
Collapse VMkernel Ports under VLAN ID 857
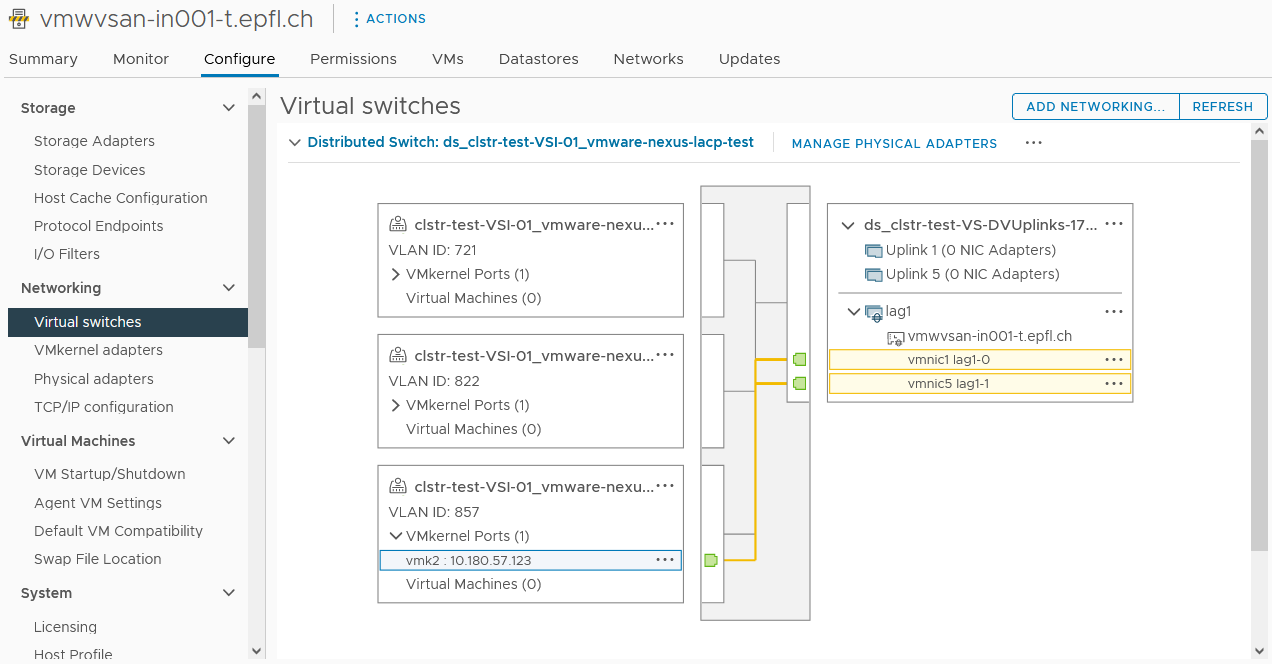coord(396,536)
